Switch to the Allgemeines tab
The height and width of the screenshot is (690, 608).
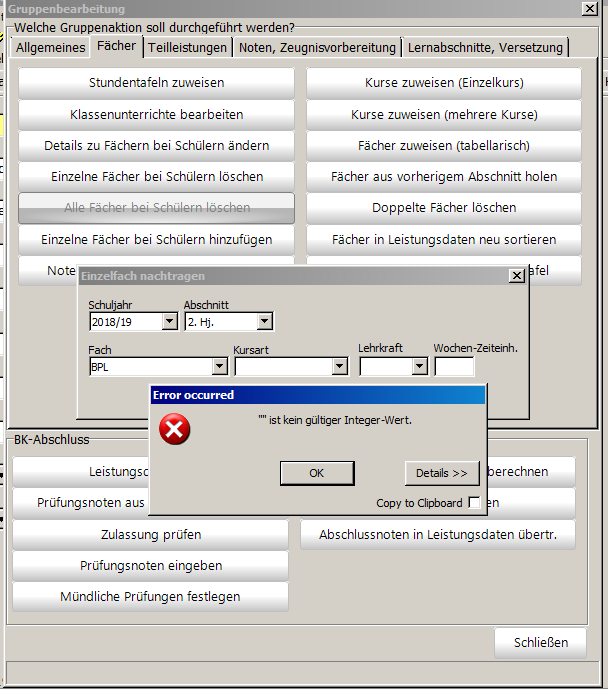pyautogui.click(x=51, y=48)
